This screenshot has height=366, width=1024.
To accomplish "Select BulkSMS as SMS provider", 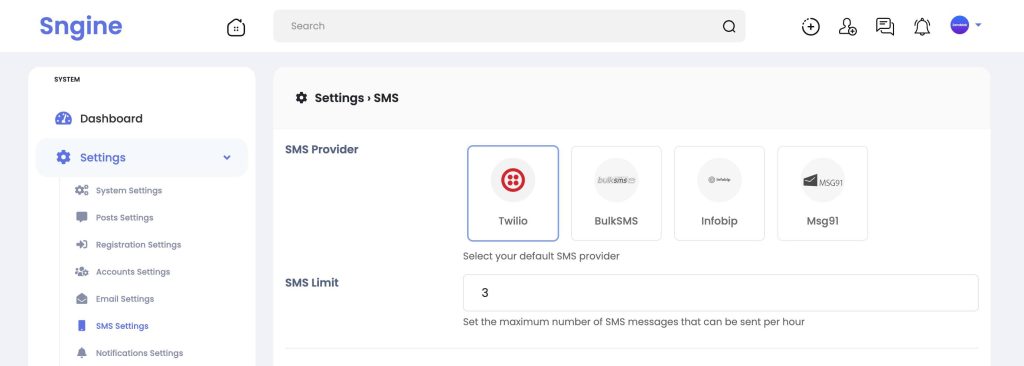I will click(x=616, y=193).
